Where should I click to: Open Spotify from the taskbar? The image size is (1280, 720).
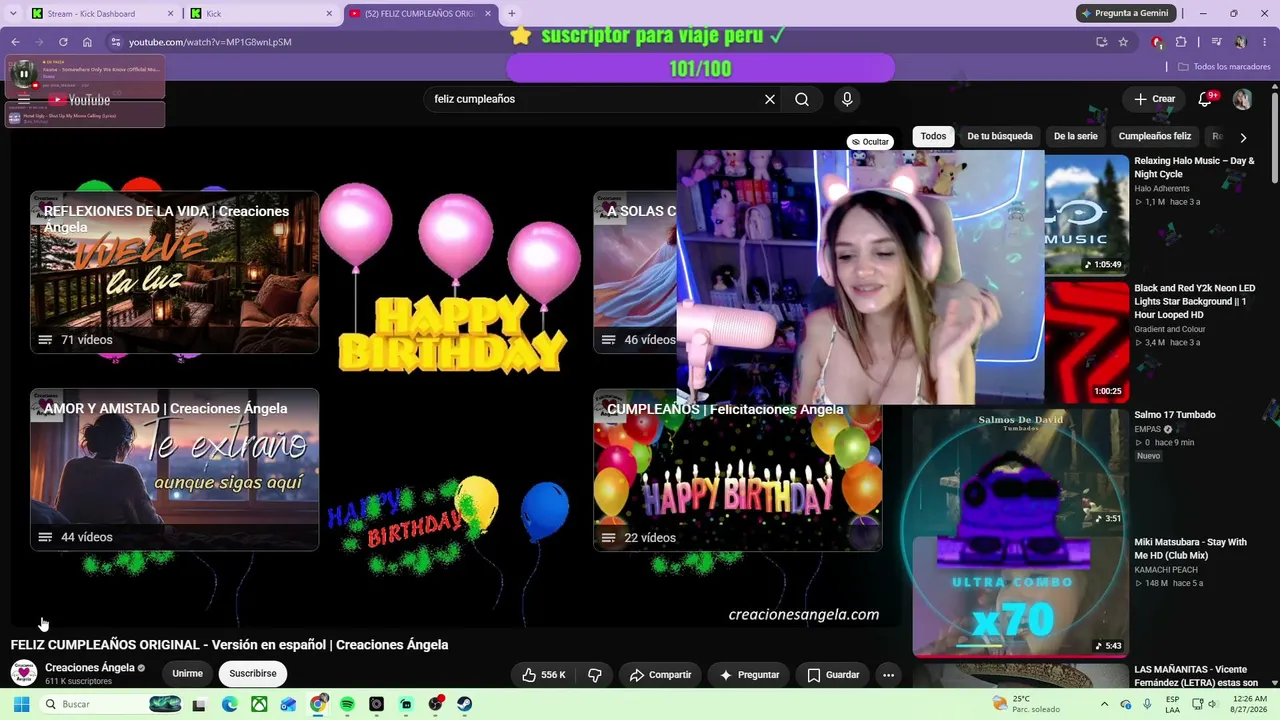coord(347,704)
